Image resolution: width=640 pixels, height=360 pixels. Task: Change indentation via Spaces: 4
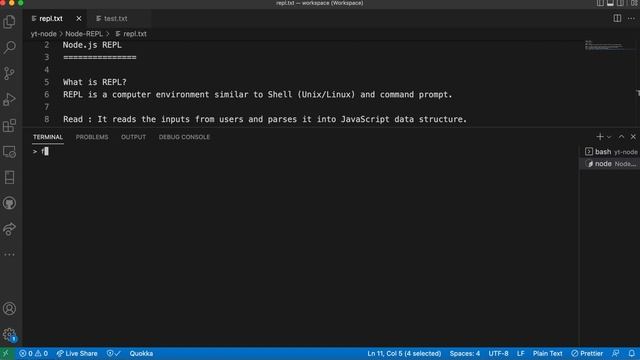(x=464, y=353)
